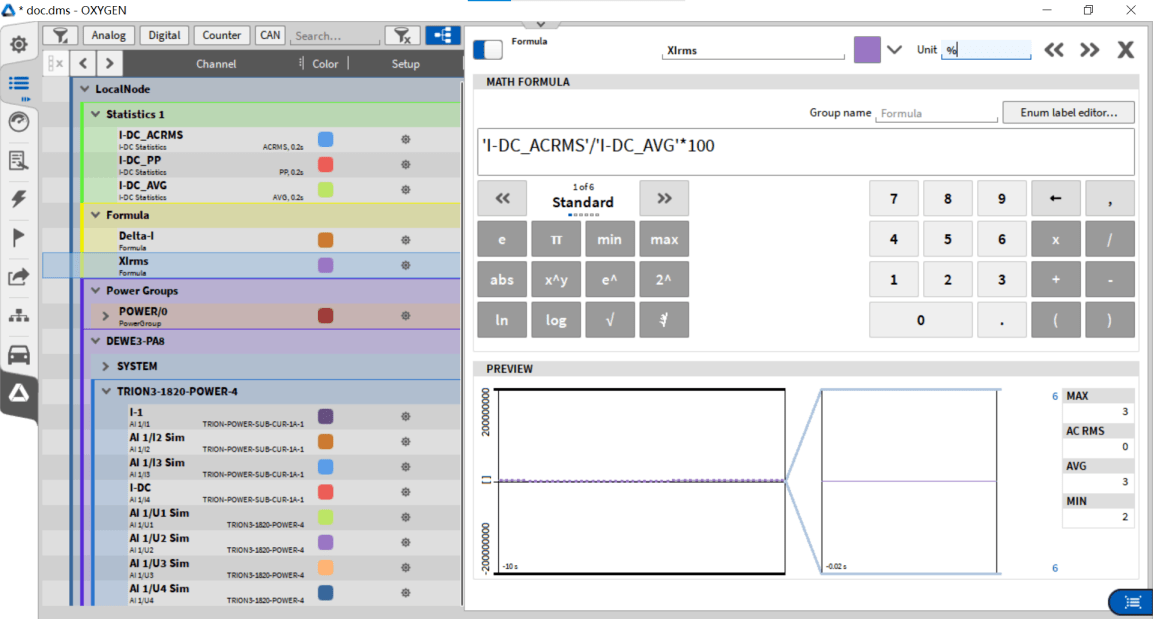Collapse the Statistics 1 group
The width and height of the screenshot is (1153, 619).
click(x=96, y=114)
